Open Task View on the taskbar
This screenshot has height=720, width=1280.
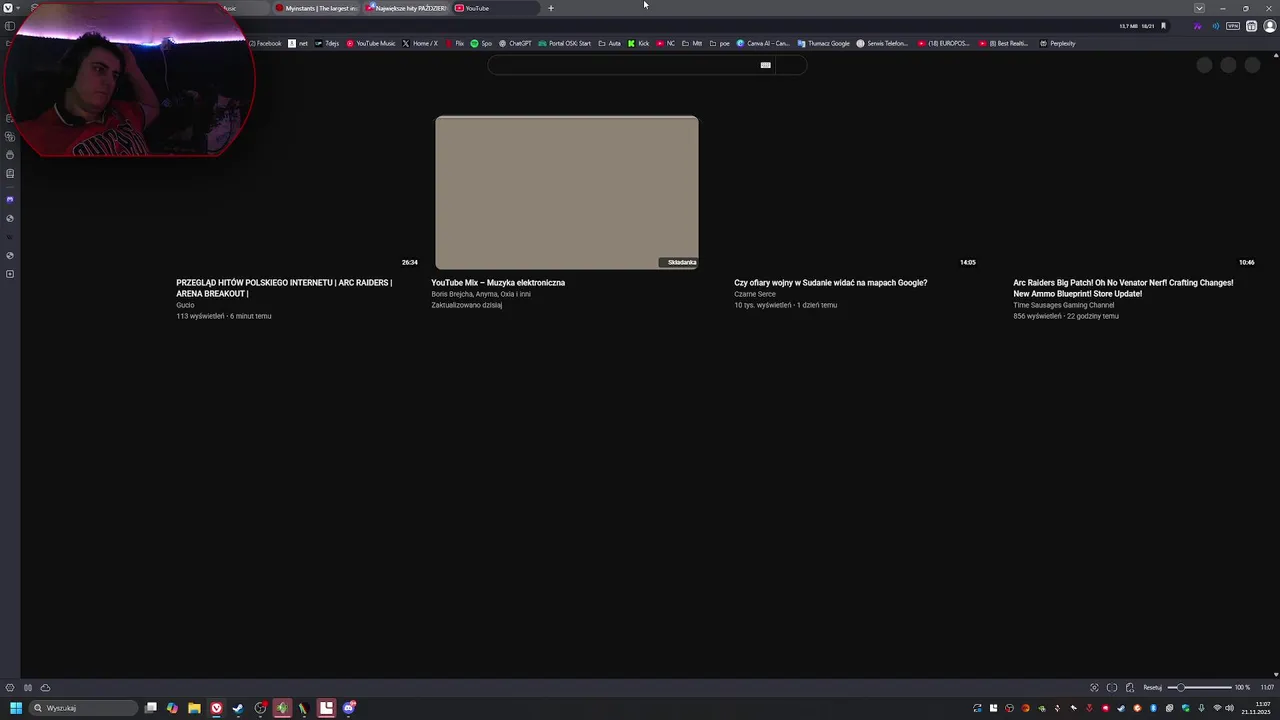[151, 708]
